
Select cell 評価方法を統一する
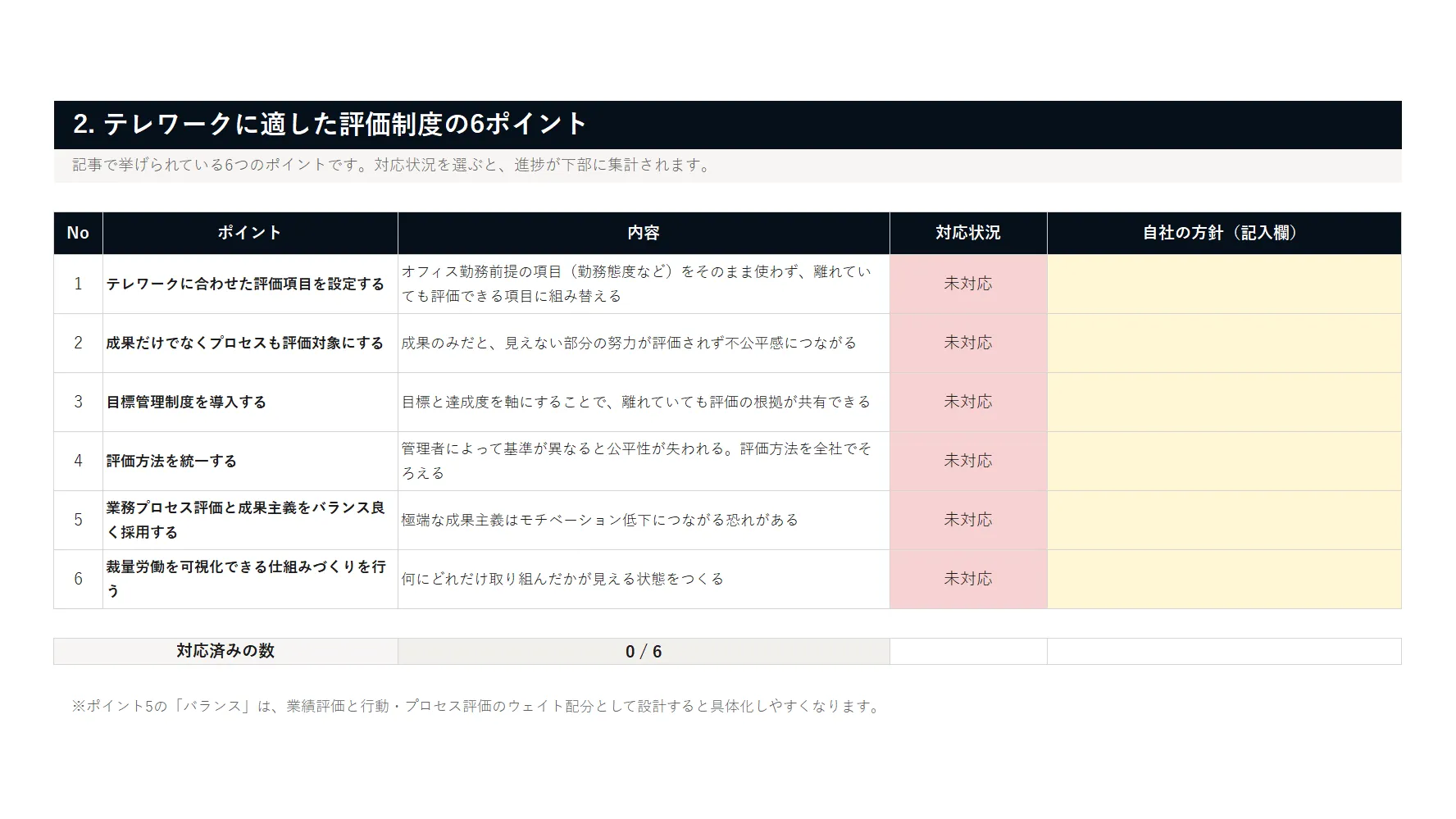coord(250,461)
